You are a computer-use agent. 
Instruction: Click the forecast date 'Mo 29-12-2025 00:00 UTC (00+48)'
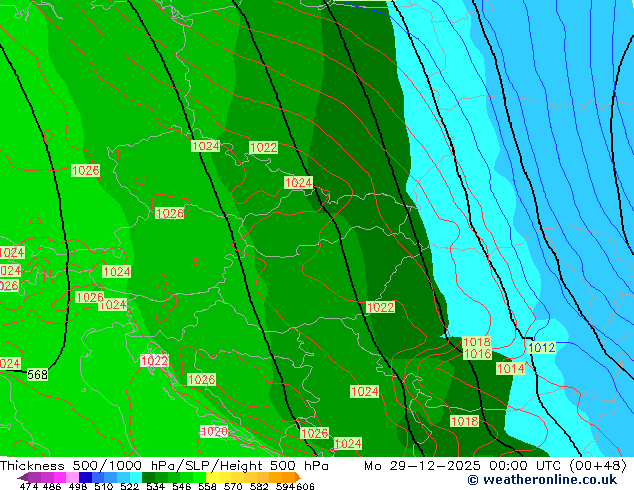point(495,466)
